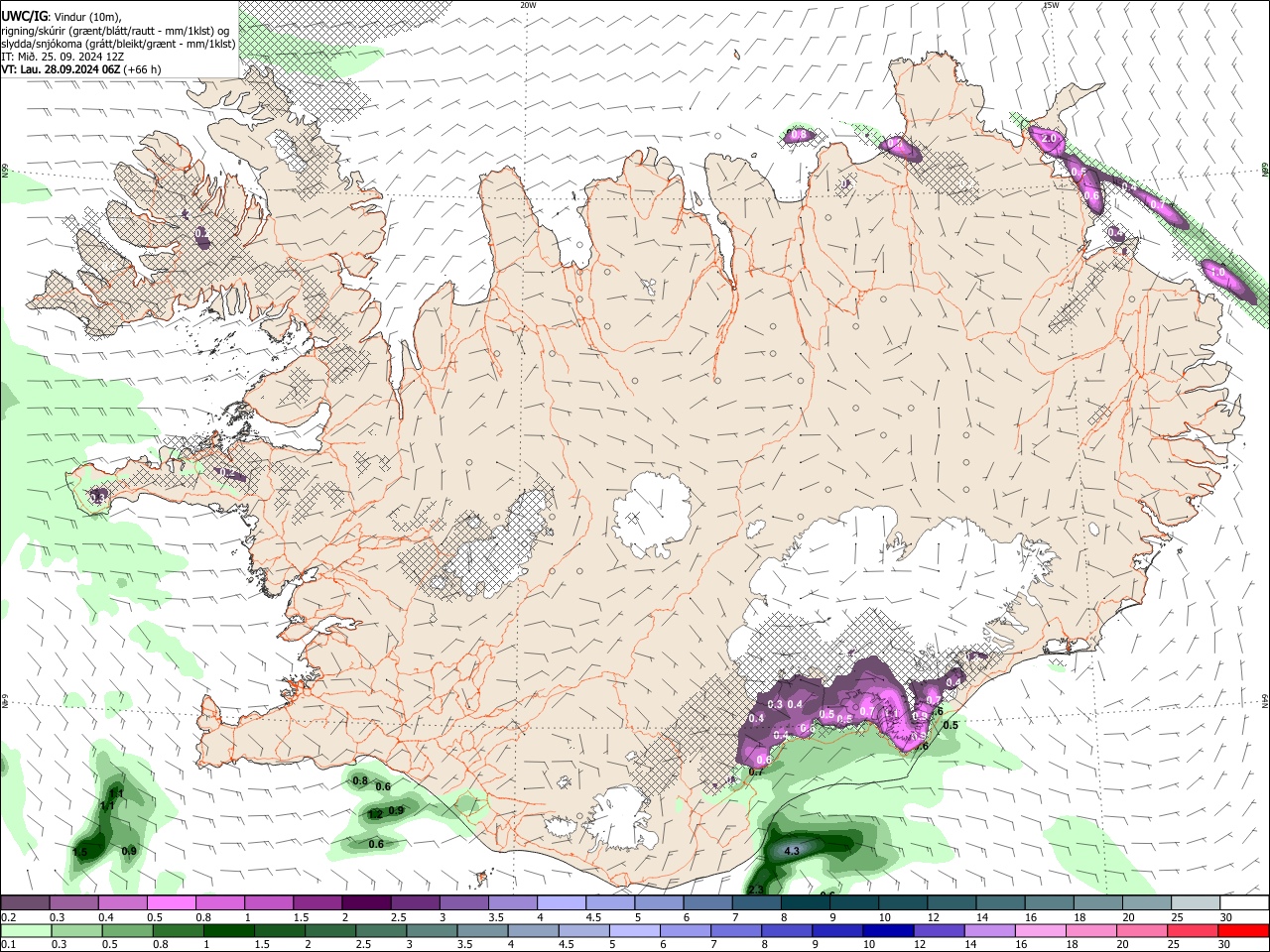Image resolution: width=1270 pixels, height=952 pixels.
Task: Click the "2.0" snow value in the northeast
Action: point(1050,138)
